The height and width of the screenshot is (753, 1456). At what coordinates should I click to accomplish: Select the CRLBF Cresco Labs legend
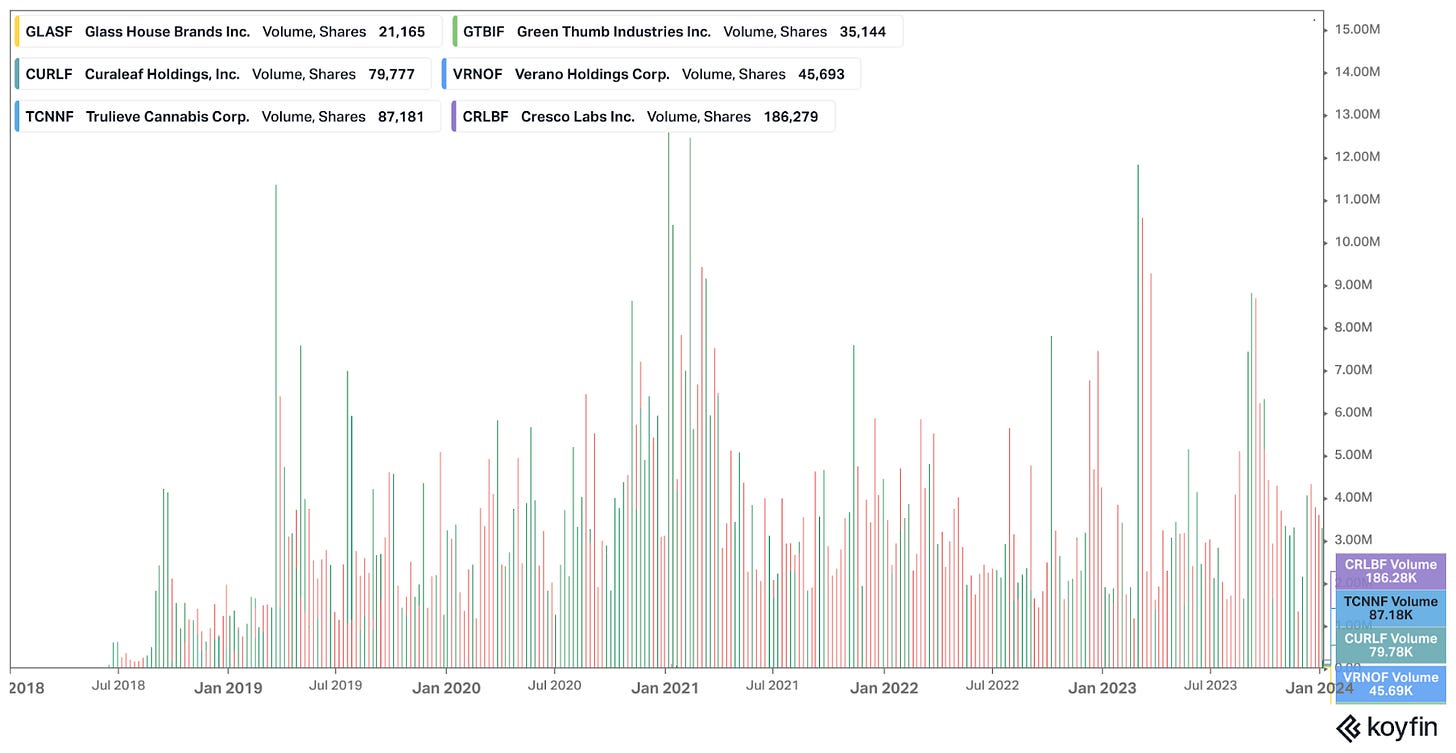[x=643, y=116]
